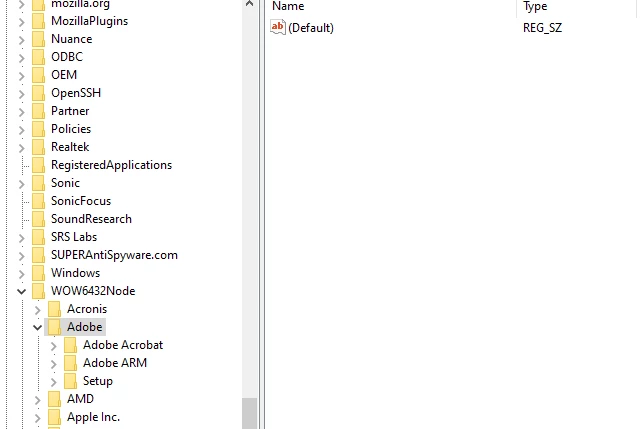Select the Adobe ARM key label
This screenshot has width=640, height=429.
click(115, 363)
